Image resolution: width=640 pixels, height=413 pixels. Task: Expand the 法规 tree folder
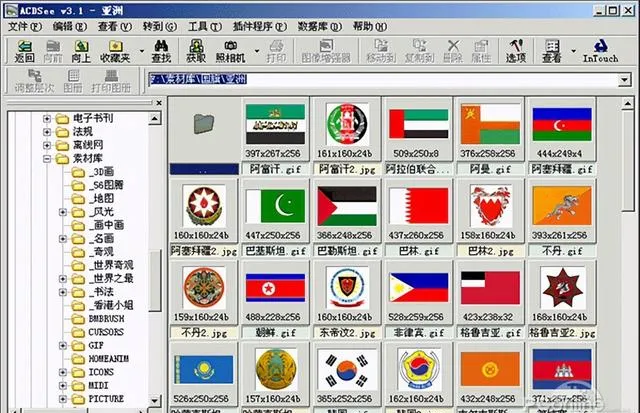[47, 132]
